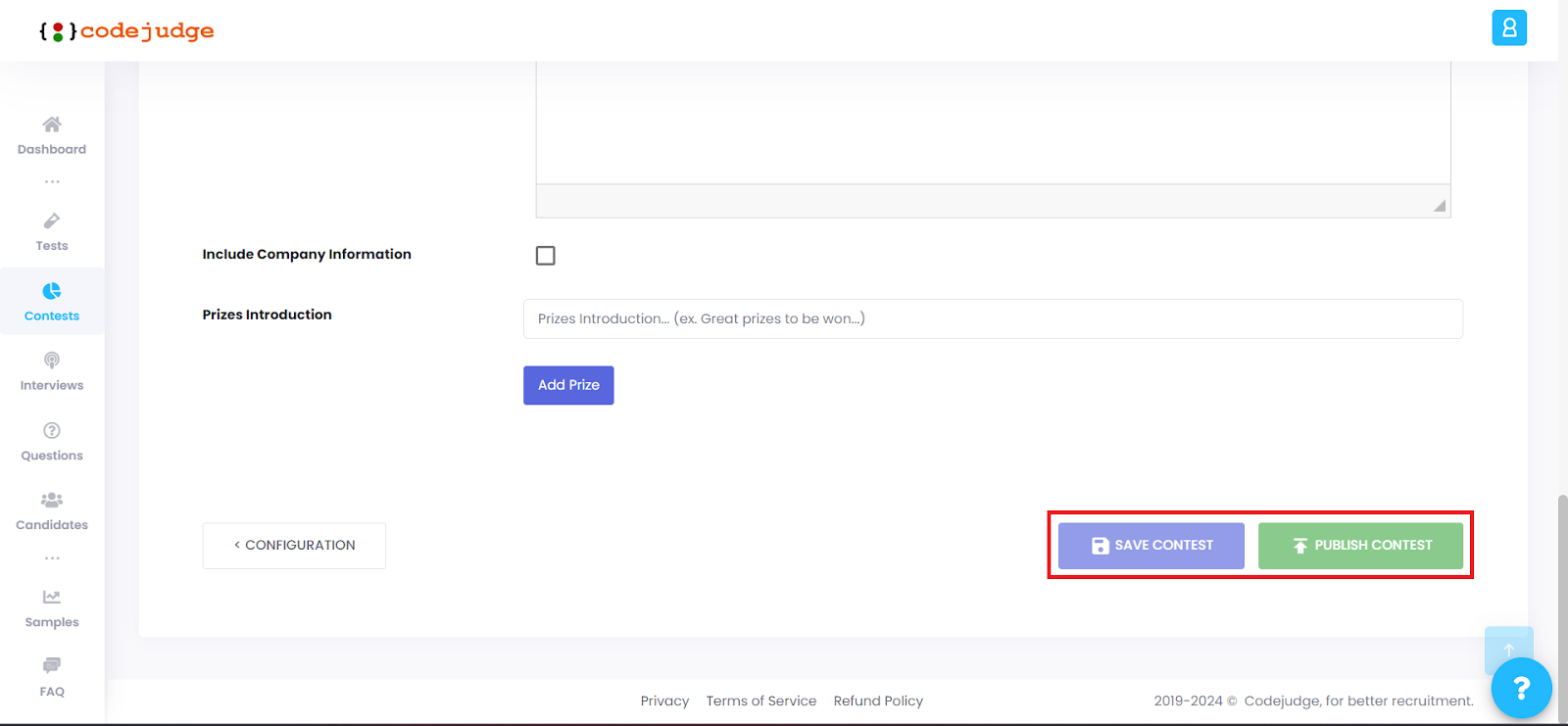
Task: Open the help chat bubble with question mark
Action: tap(1521, 689)
